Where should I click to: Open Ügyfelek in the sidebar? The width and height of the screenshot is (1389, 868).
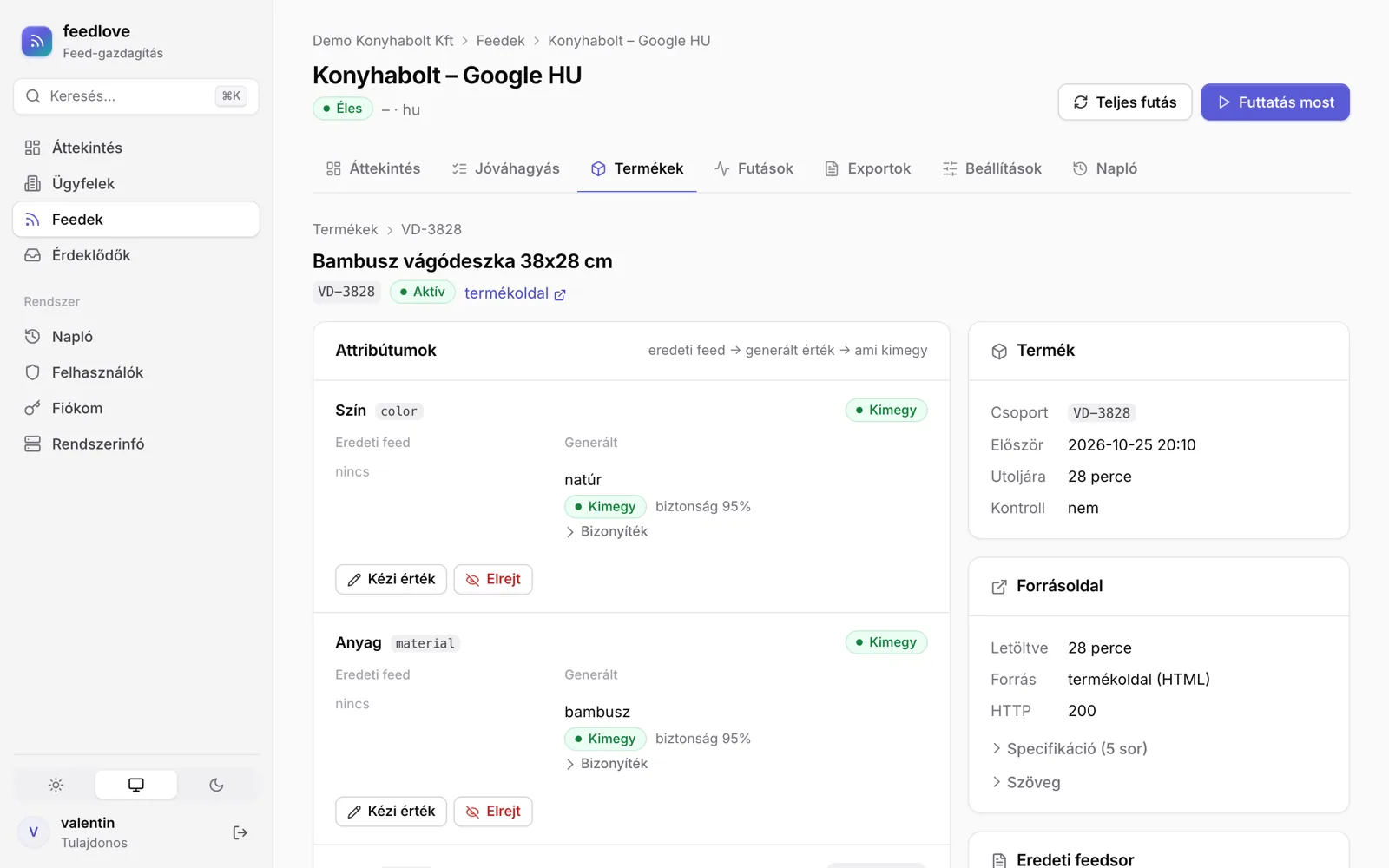click(136, 183)
